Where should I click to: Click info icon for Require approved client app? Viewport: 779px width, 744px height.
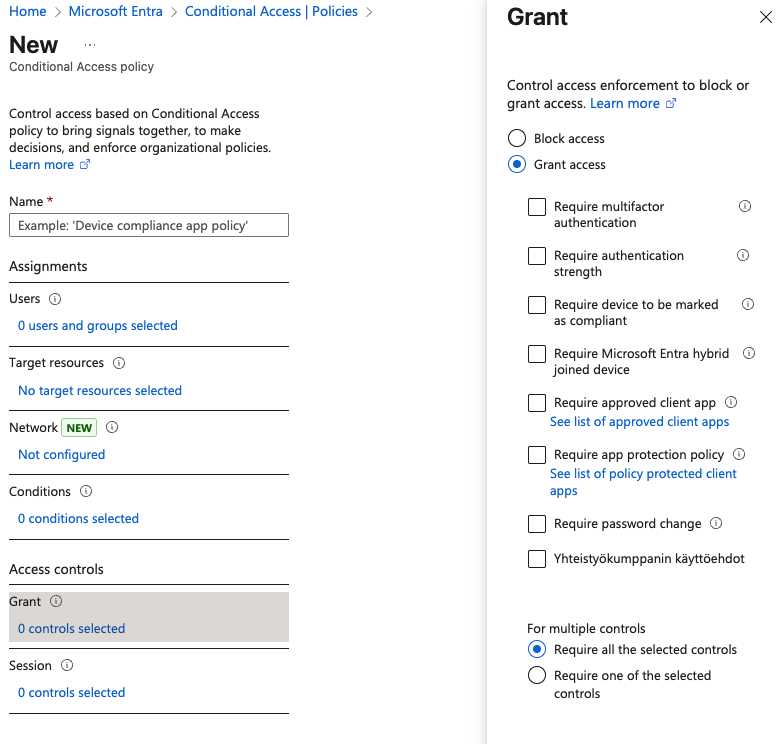point(731,402)
